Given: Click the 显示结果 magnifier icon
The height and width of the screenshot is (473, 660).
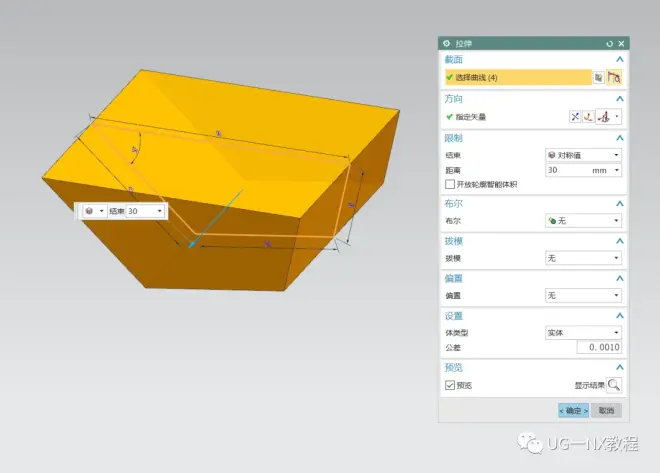Looking at the screenshot, I should (614, 385).
